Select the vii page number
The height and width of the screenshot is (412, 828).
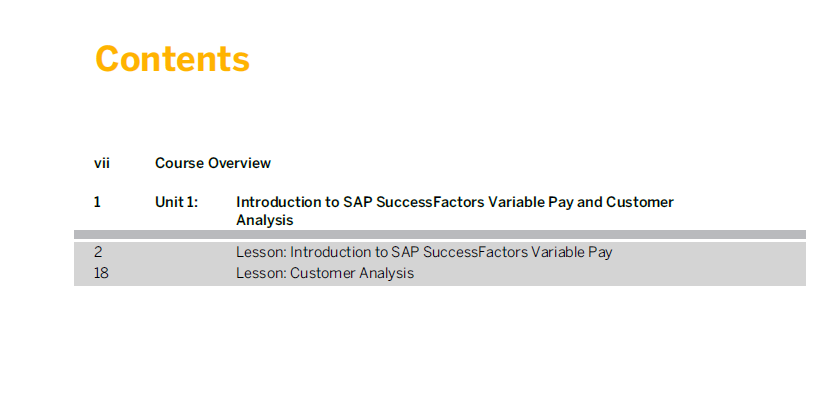point(102,163)
